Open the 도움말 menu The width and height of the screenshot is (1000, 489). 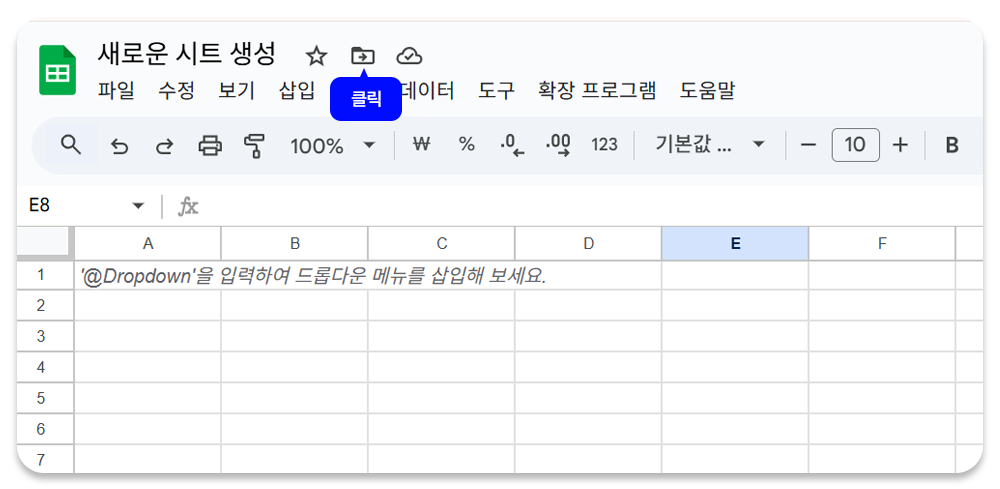707,91
